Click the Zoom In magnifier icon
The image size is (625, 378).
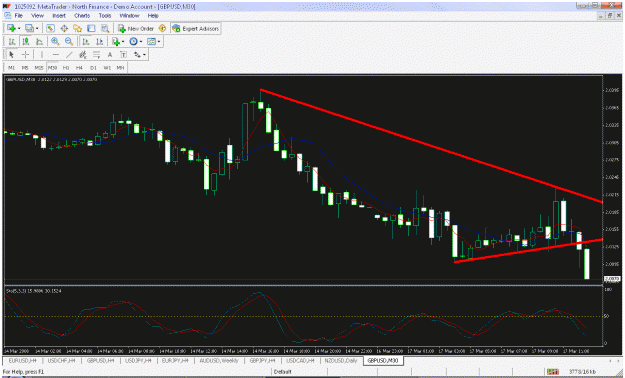click(x=55, y=41)
